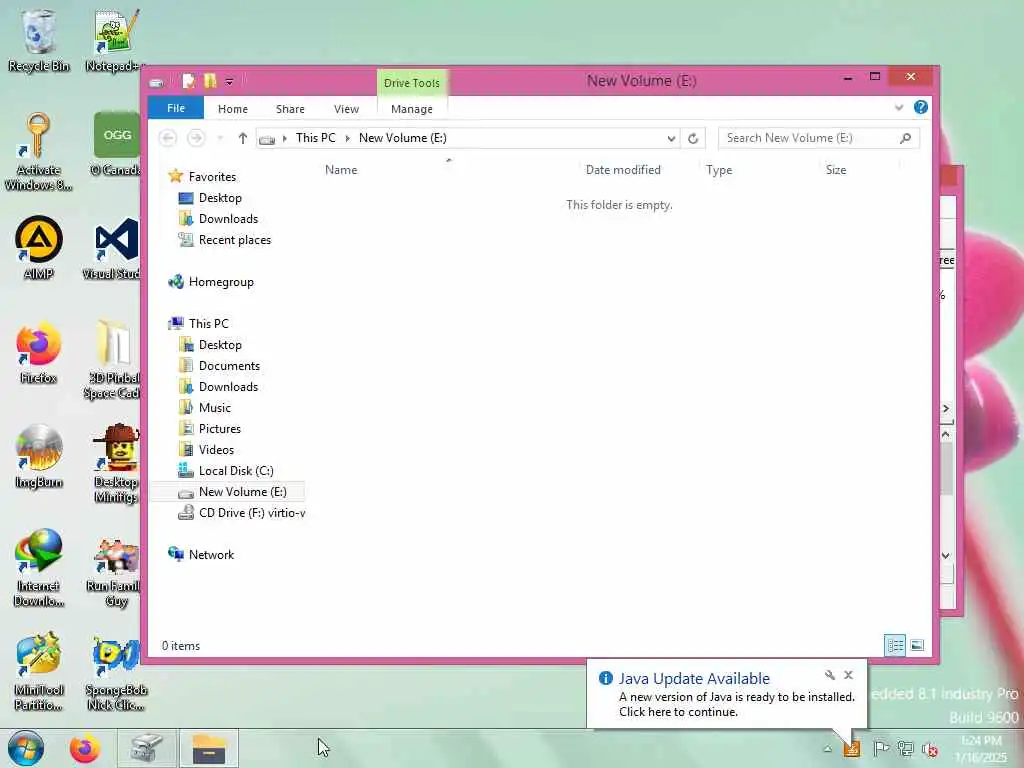Switch to the Home ribbon tab
Viewport: 1024px width, 768px height.
[x=232, y=109]
